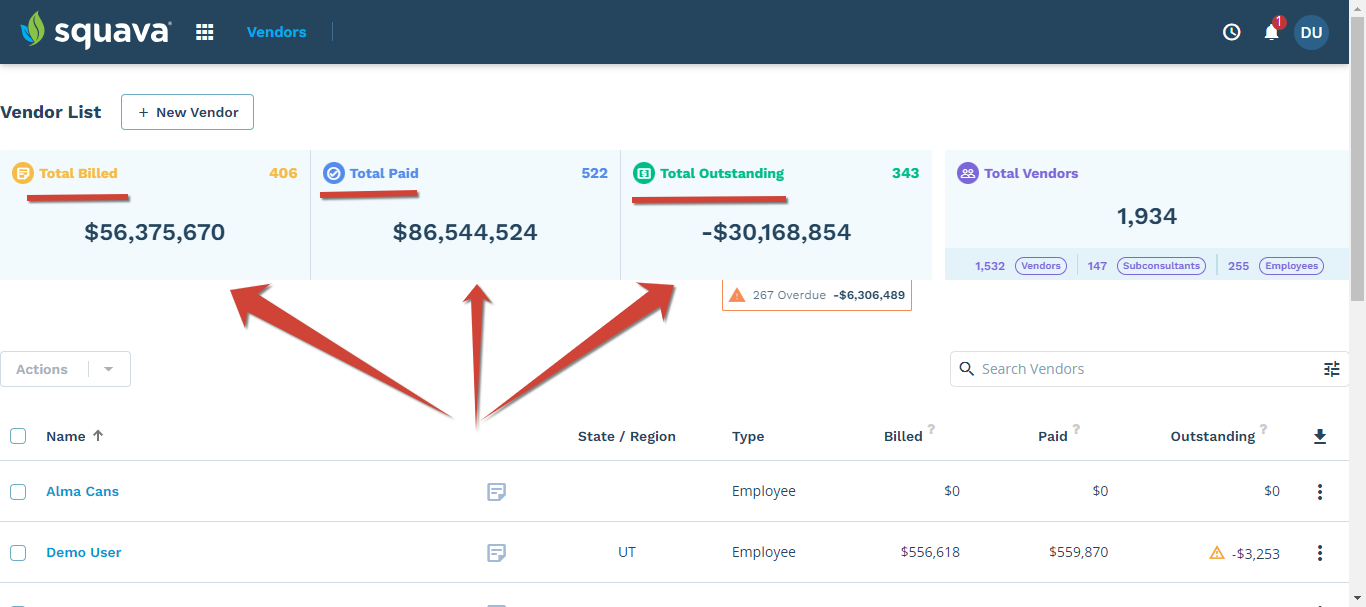Check the select-all checkbox in table header
The height and width of the screenshot is (607, 1366).
coord(17,435)
